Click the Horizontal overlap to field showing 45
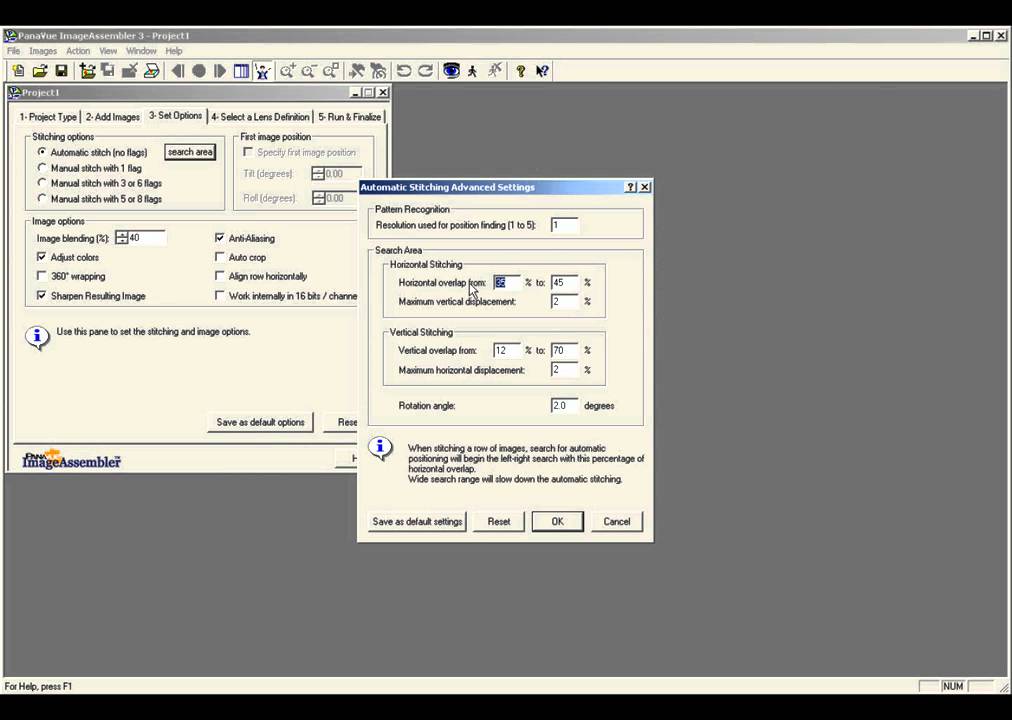 [x=565, y=283]
